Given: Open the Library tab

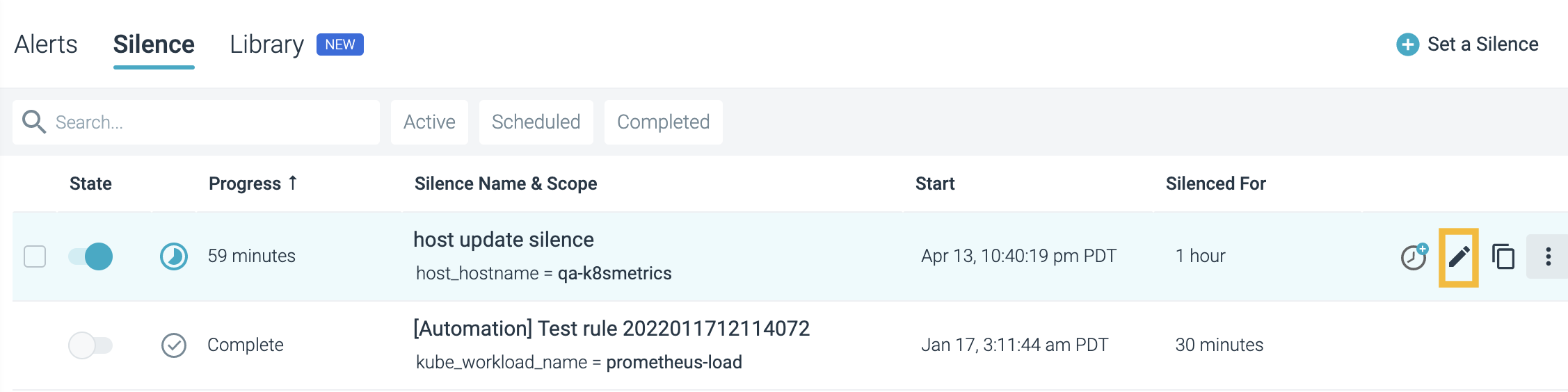Looking at the screenshot, I should tap(267, 44).
